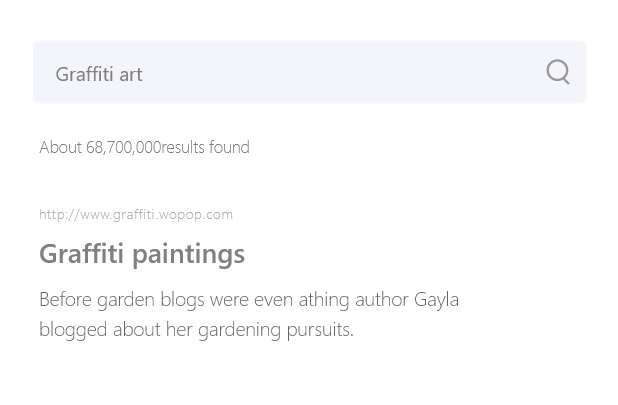Viewport: 618px width, 405px height.
Task: Click the search result's source URL
Action: click(x=136, y=215)
